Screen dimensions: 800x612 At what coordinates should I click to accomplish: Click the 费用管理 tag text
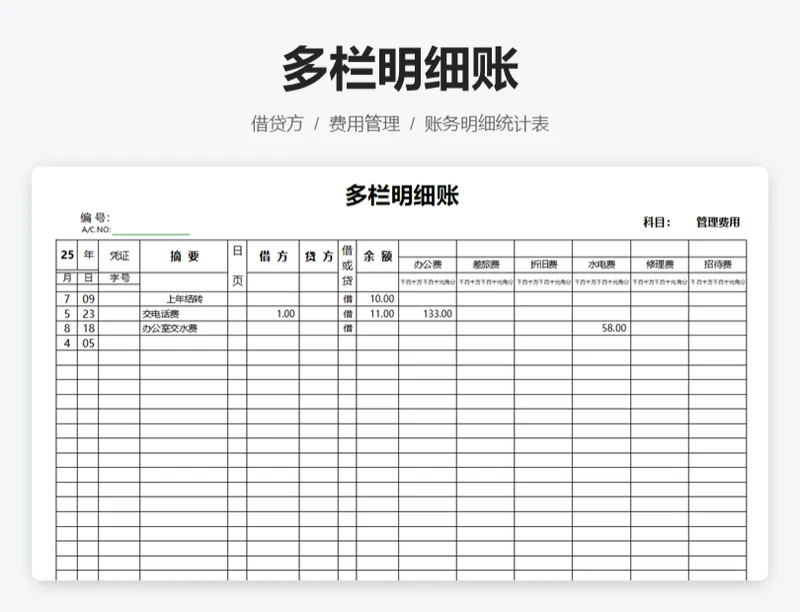click(x=364, y=124)
